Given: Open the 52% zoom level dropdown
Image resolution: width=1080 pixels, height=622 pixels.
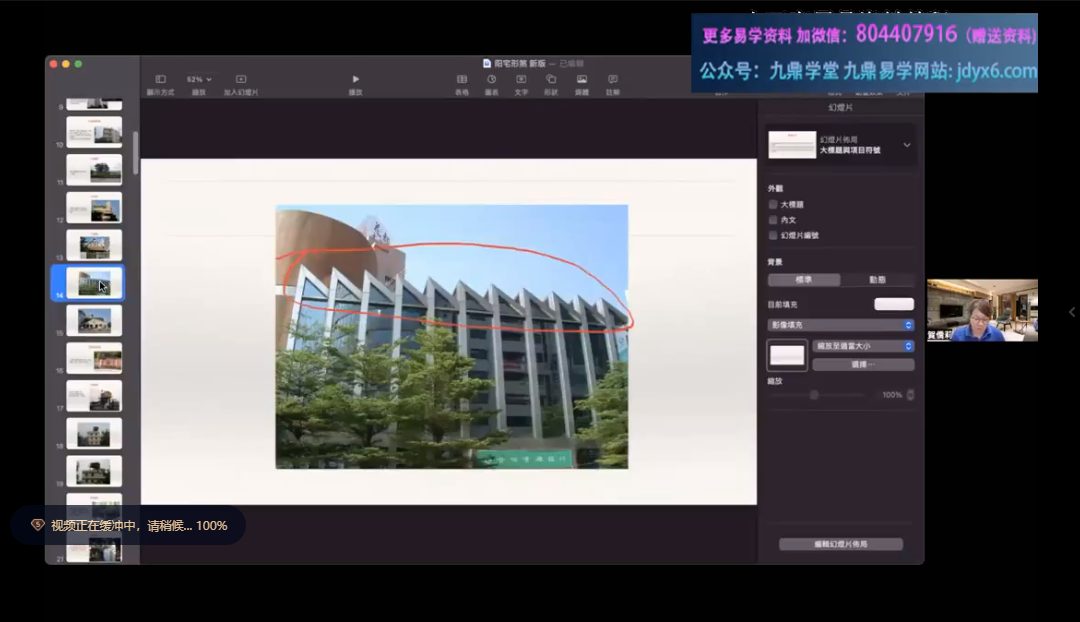Looking at the screenshot, I should pos(199,79).
